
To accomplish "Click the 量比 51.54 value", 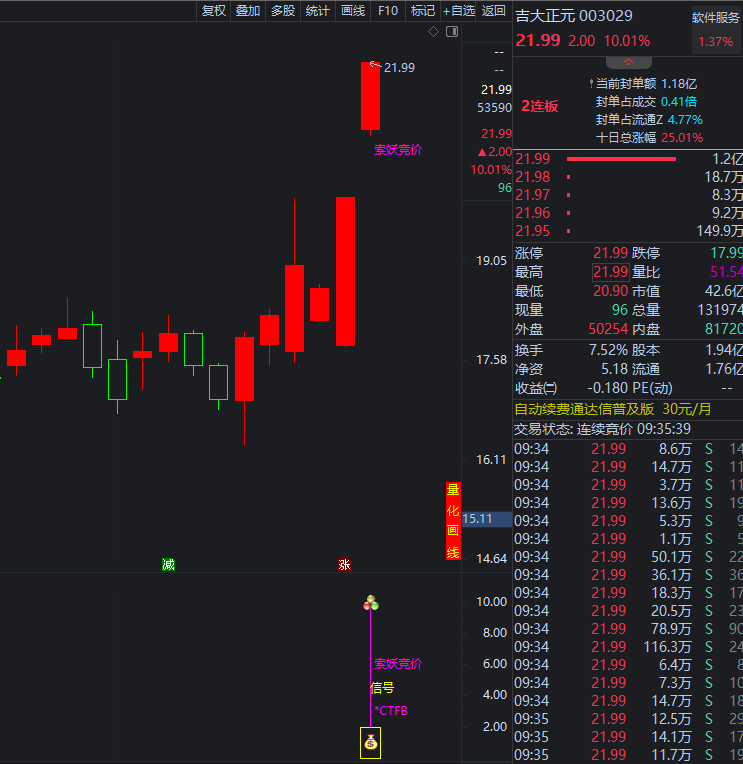I will click(726, 272).
